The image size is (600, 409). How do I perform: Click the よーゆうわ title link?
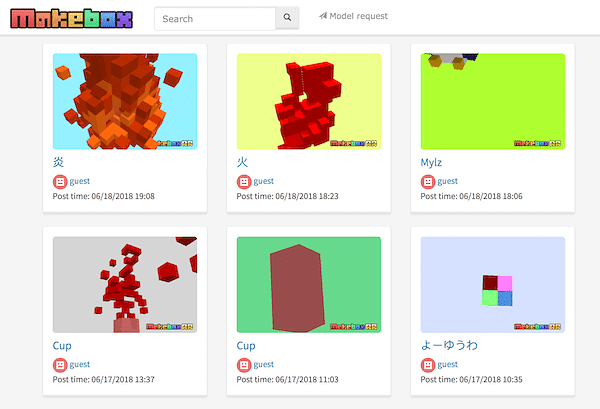point(449,345)
